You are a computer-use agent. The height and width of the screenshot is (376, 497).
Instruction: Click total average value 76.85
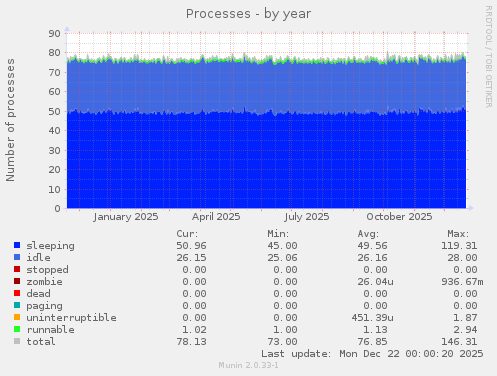pos(373,342)
